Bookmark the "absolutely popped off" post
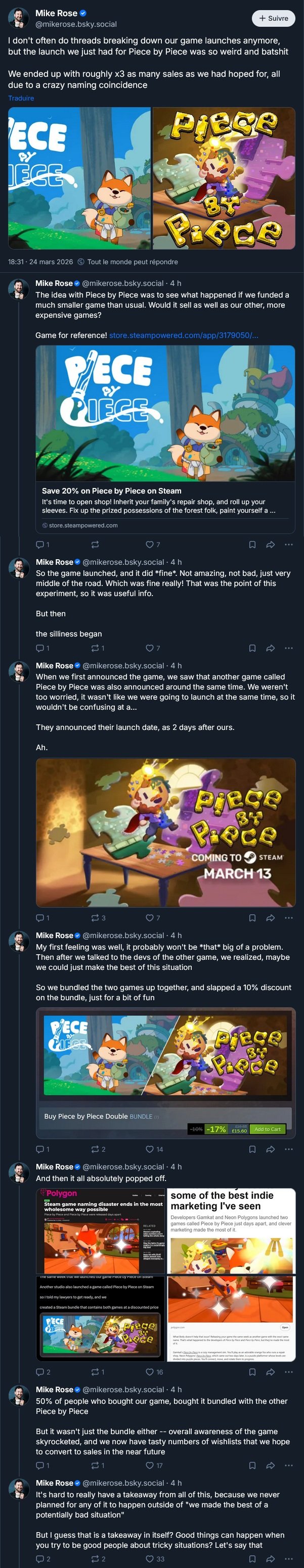 (x=252, y=1372)
